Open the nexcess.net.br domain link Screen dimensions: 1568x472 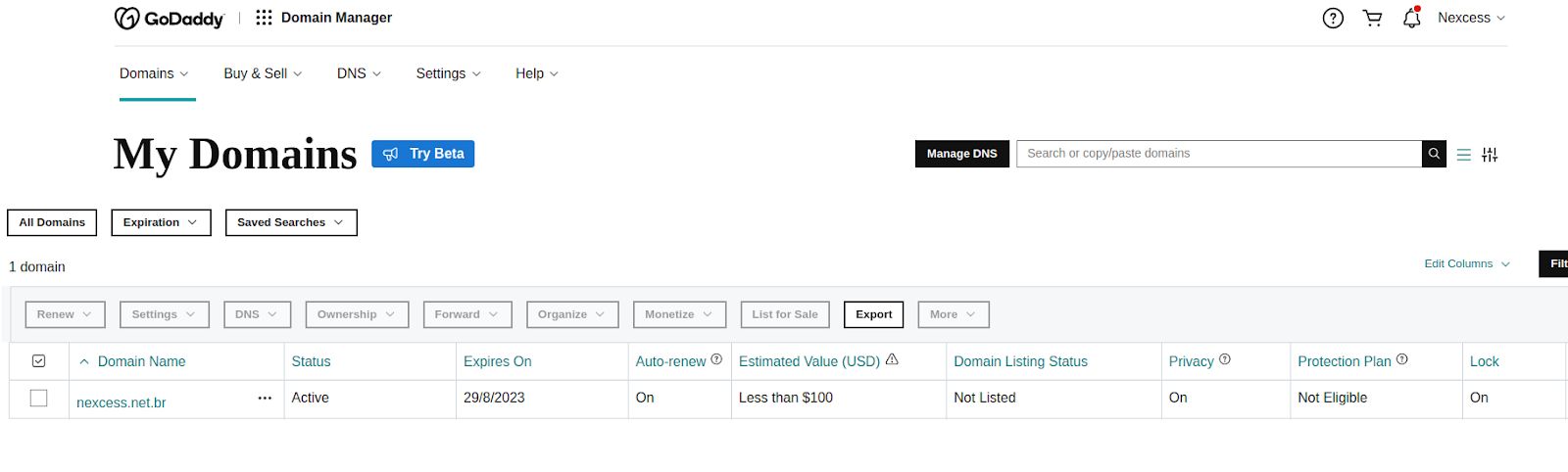[x=122, y=402]
